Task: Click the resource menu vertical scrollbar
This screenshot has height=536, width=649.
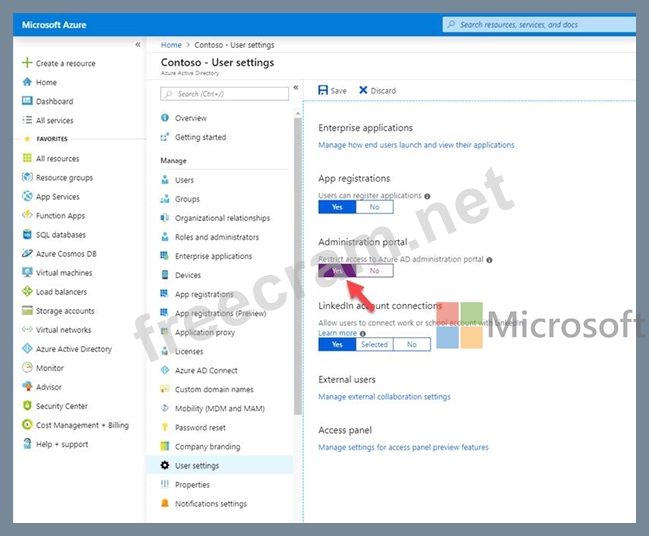Action: [x=298, y=267]
